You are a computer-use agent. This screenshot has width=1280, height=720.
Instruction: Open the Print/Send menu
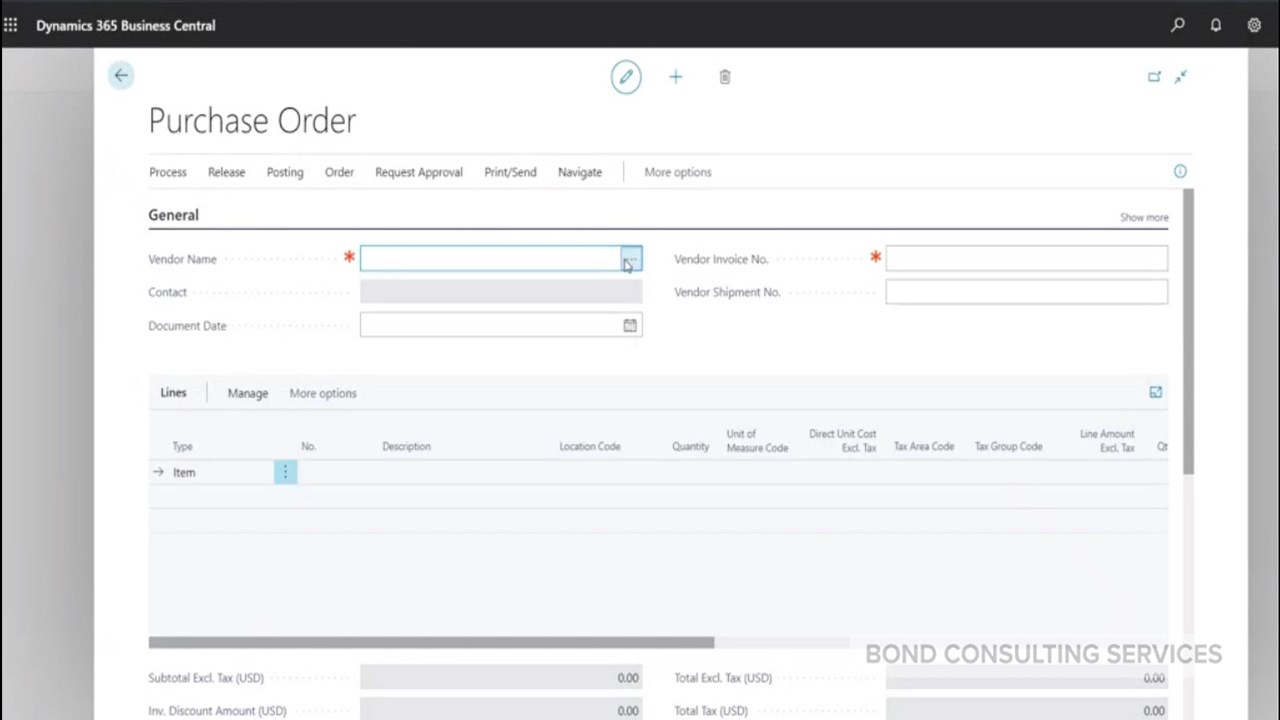click(510, 172)
